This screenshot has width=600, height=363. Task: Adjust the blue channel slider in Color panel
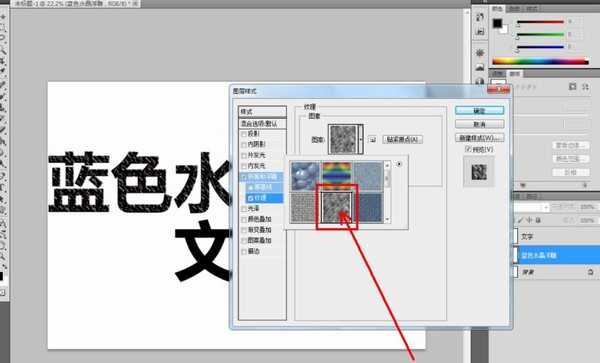point(540,47)
